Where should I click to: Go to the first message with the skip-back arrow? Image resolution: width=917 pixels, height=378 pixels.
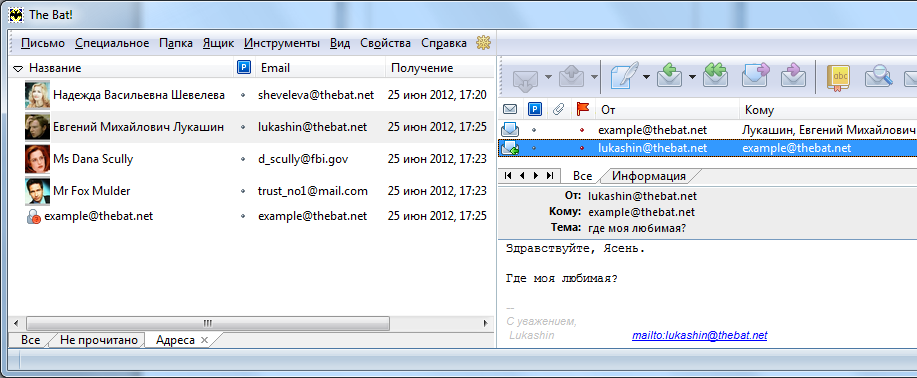(x=508, y=176)
